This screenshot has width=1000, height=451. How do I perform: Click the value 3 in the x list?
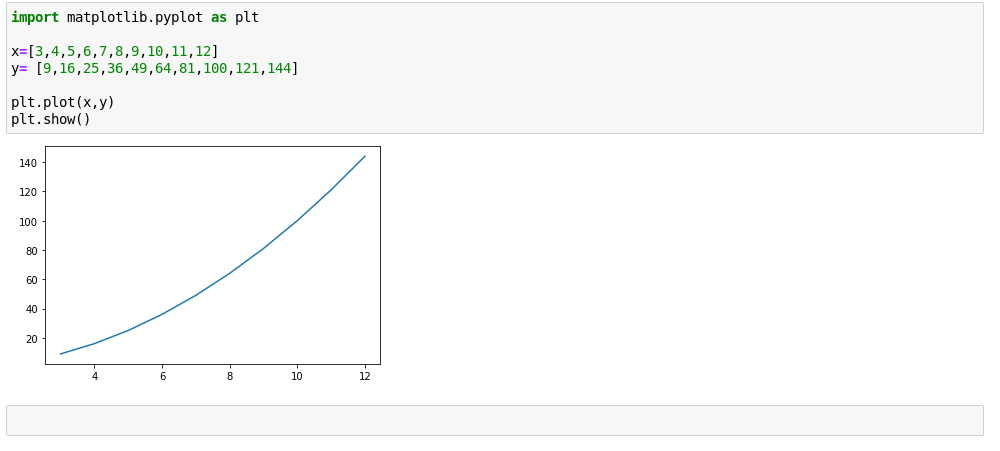point(39,51)
